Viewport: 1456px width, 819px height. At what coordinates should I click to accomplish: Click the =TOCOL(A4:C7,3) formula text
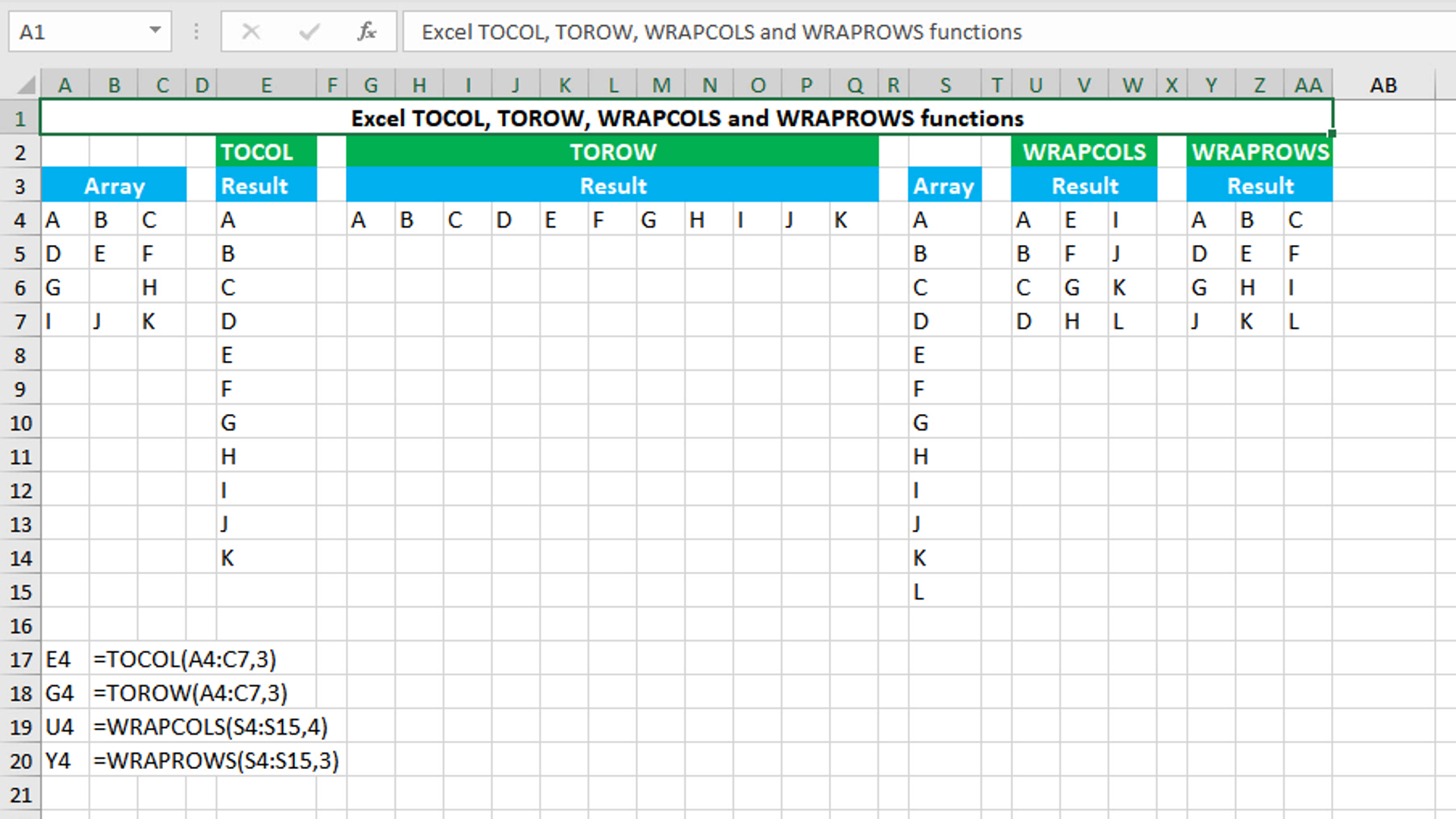(185, 660)
